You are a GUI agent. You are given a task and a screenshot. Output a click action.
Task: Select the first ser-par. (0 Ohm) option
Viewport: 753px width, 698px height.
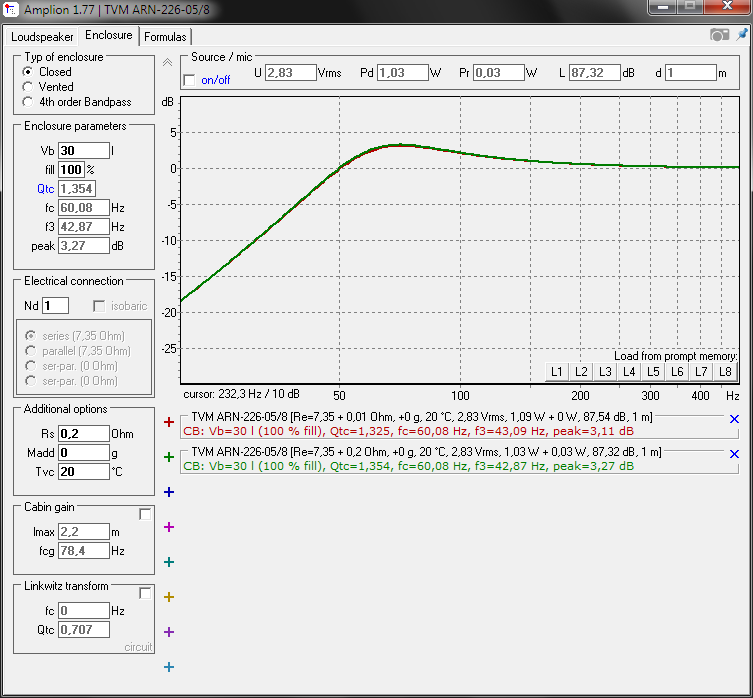31,366
